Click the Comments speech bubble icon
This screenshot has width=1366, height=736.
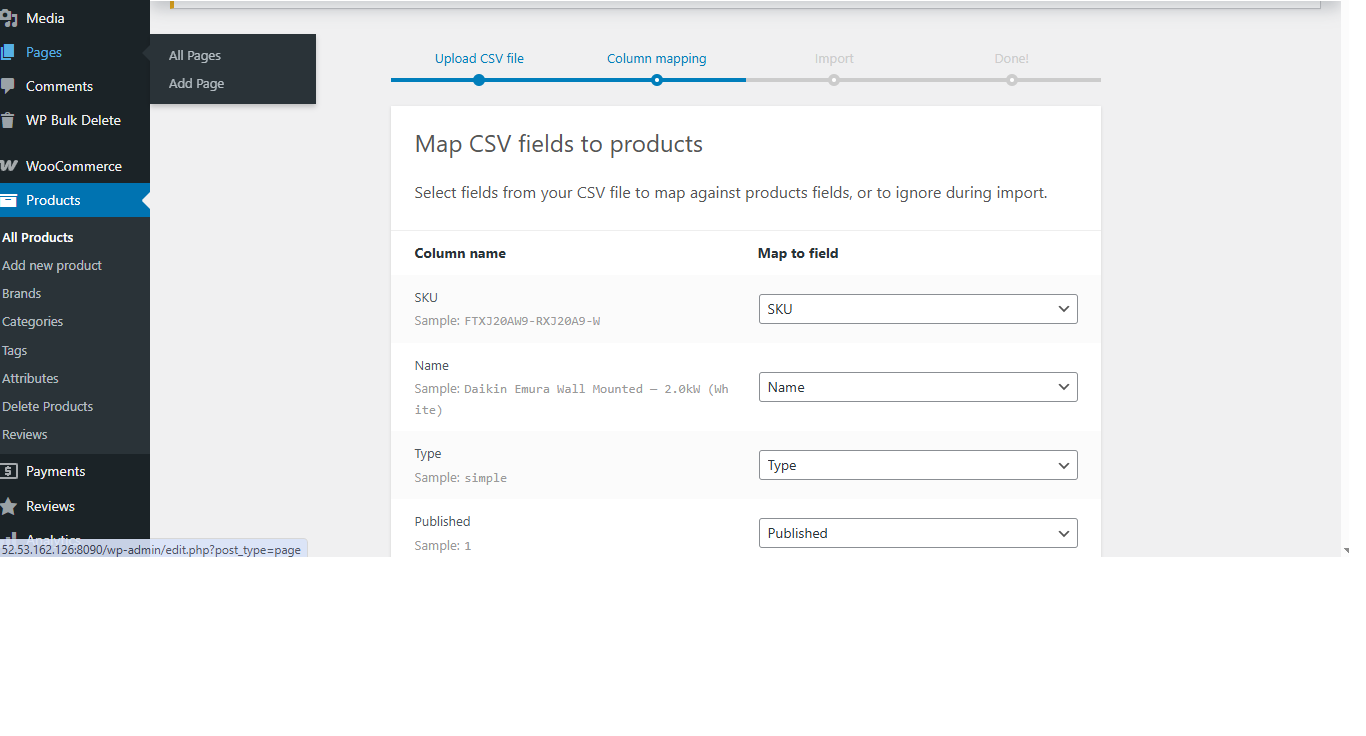coord(8,86)
